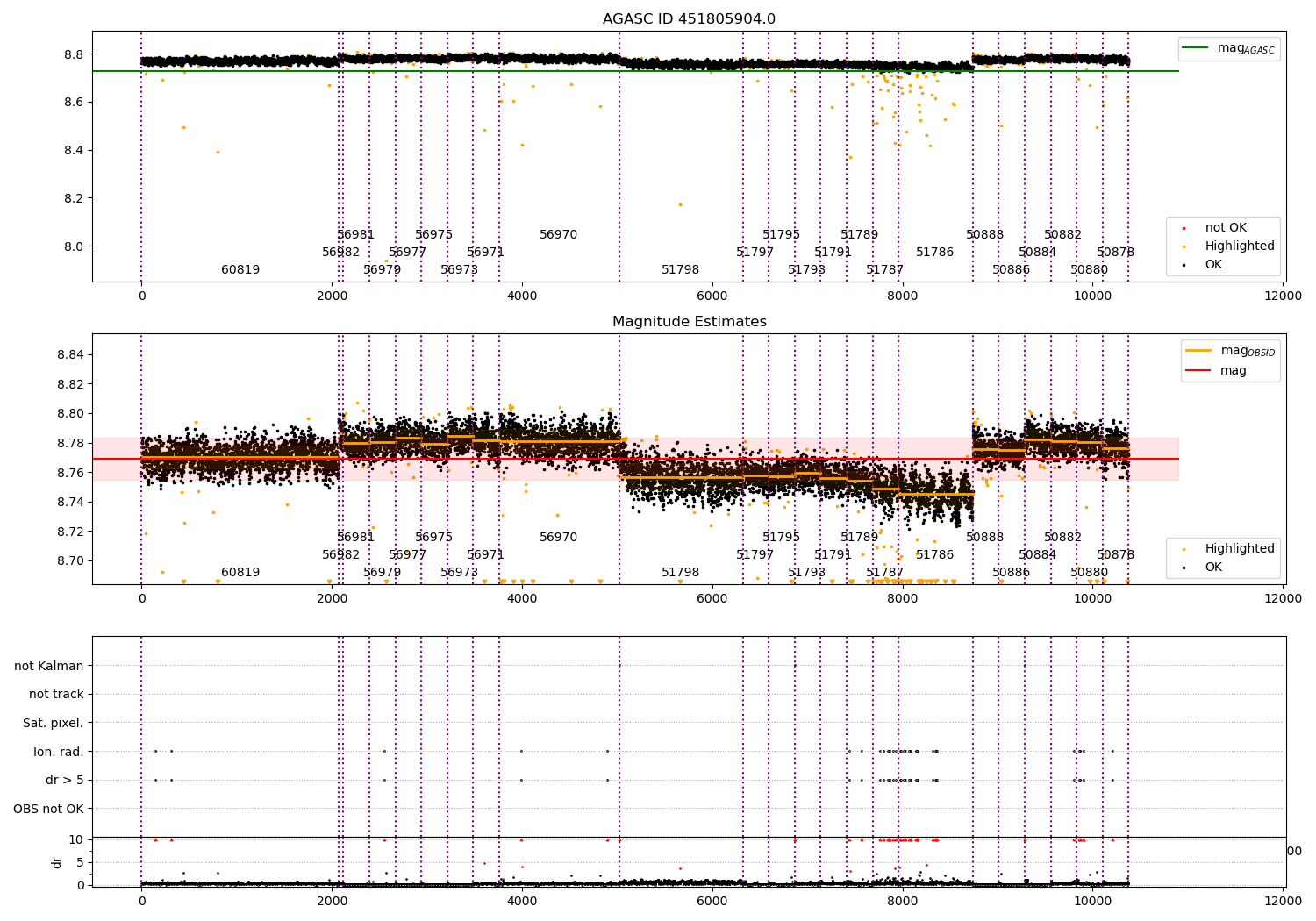Viewport: 1316px width, 921px height.
Task: Click obsid label 56982 in top plot
Action: (x=340, y=253)
